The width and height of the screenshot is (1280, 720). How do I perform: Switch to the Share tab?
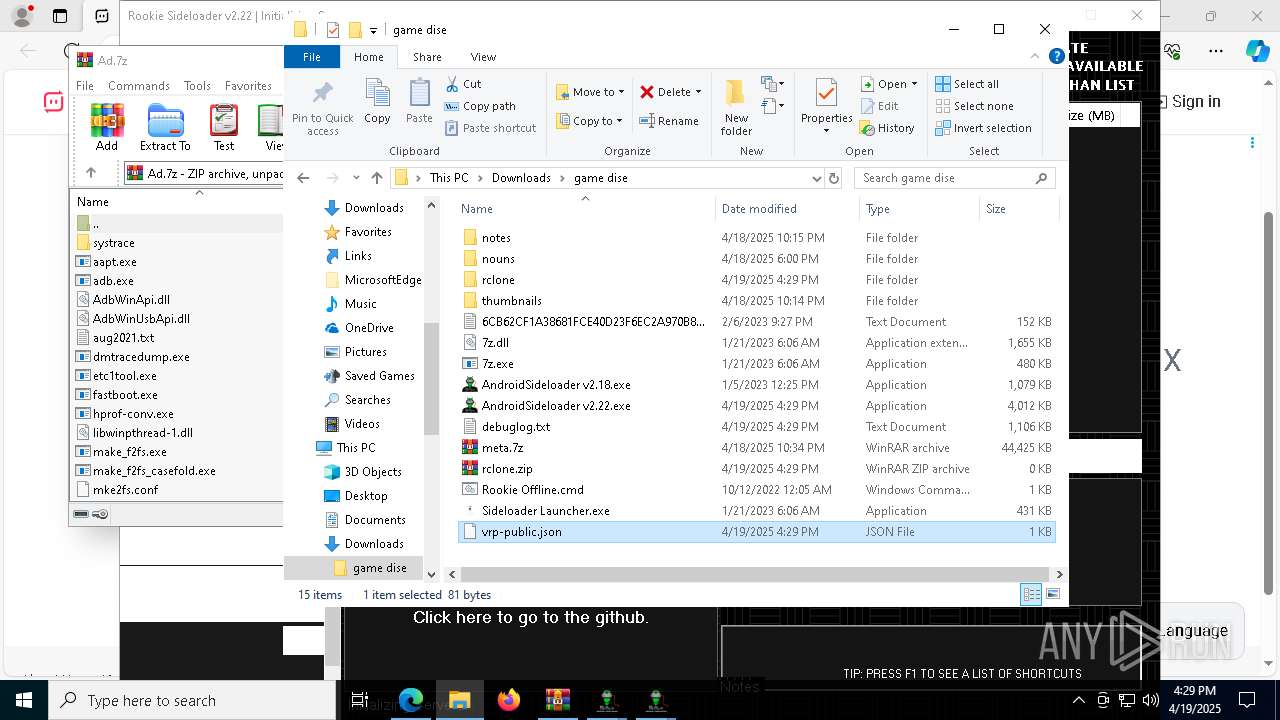pos(427,57)
